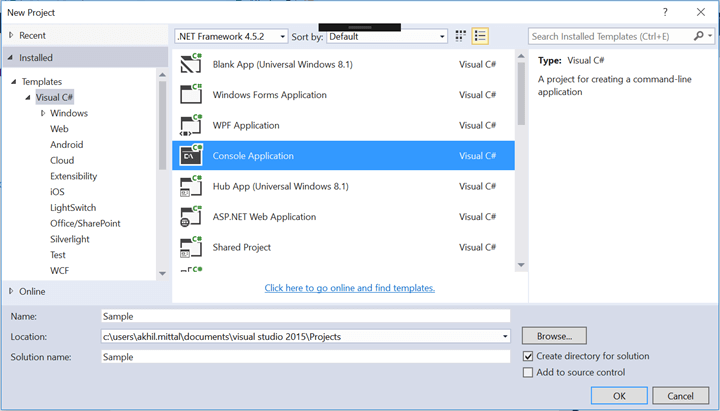Open search options dropdown arrow

[x=710, y=36]
